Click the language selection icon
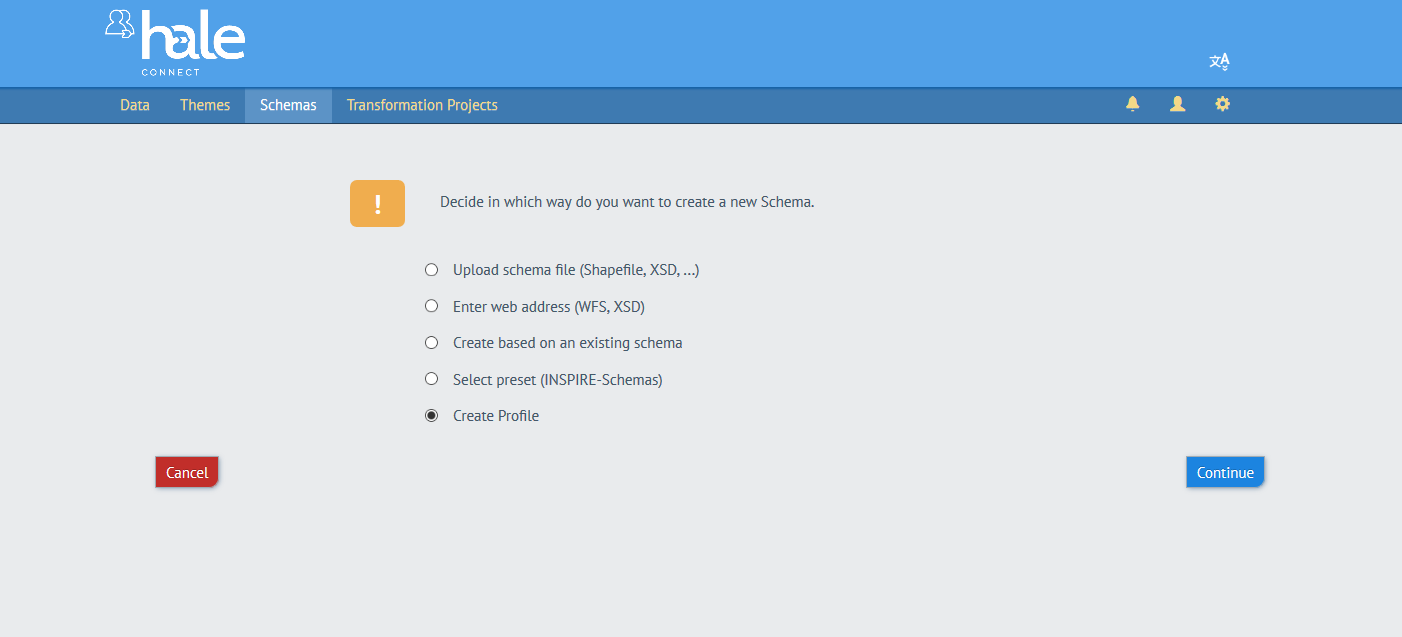 (x=1219, y=61)
